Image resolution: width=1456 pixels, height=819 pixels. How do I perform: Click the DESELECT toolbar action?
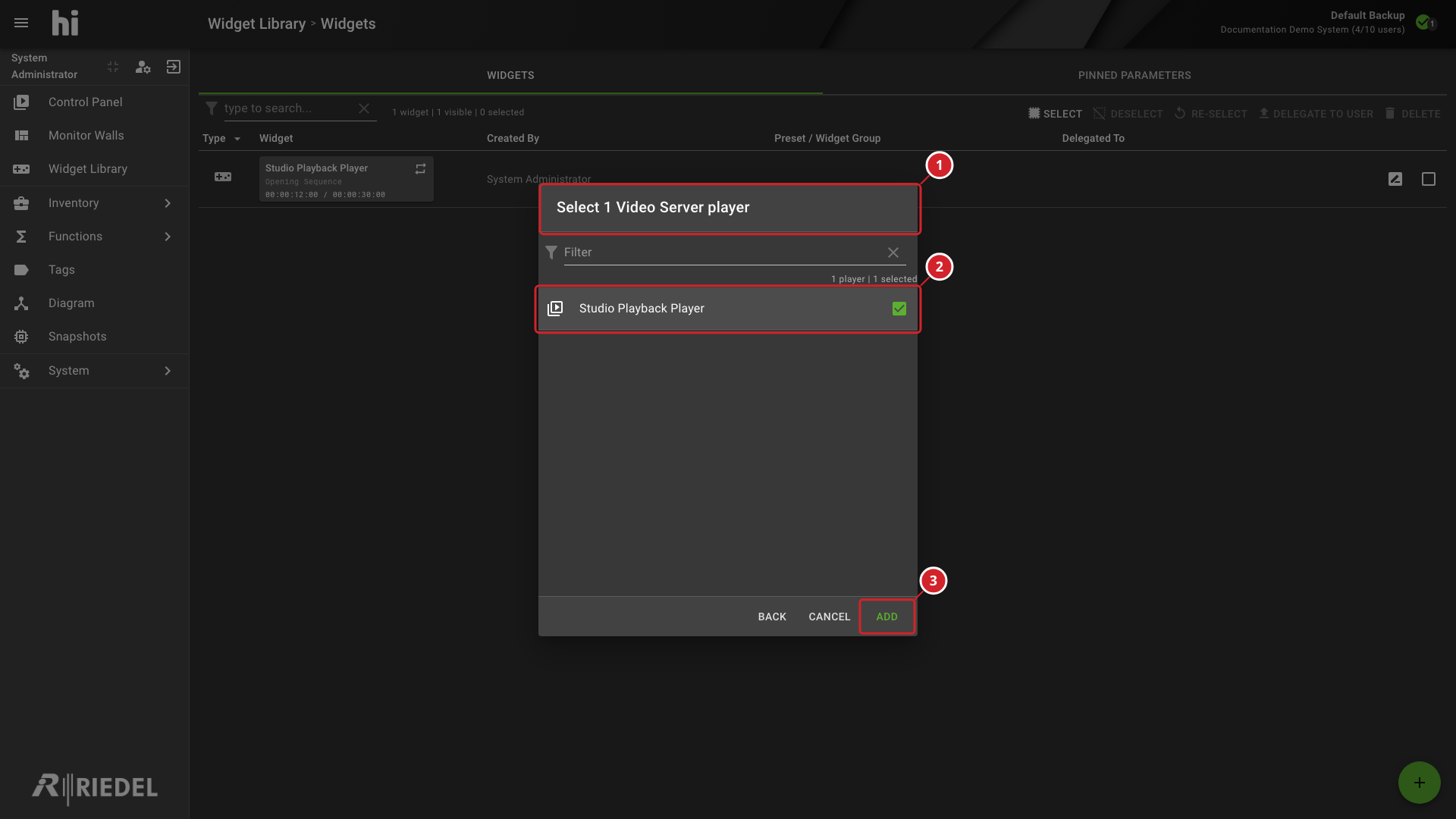pos(1128,114)
